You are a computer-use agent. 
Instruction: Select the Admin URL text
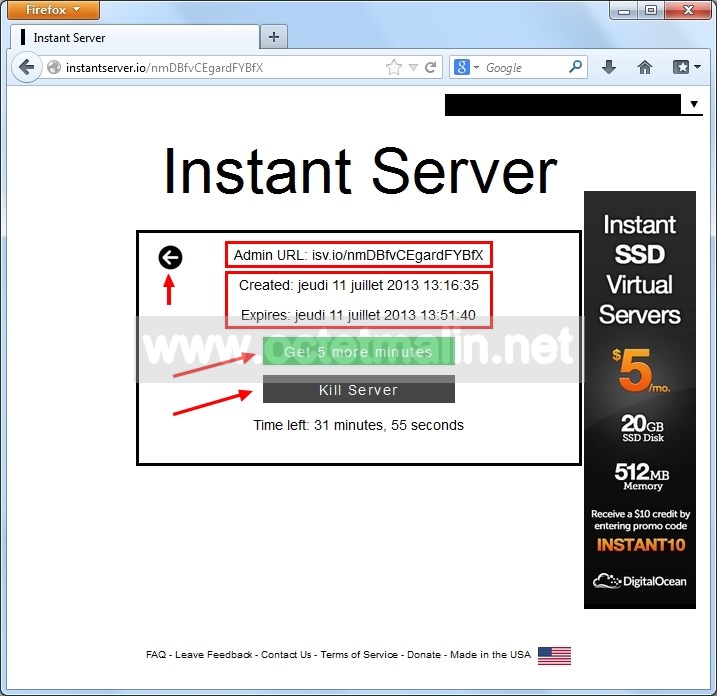tap(358, 255)
